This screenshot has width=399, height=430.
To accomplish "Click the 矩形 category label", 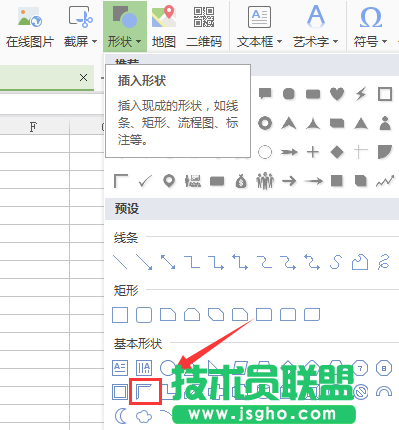I will (126, 291).
